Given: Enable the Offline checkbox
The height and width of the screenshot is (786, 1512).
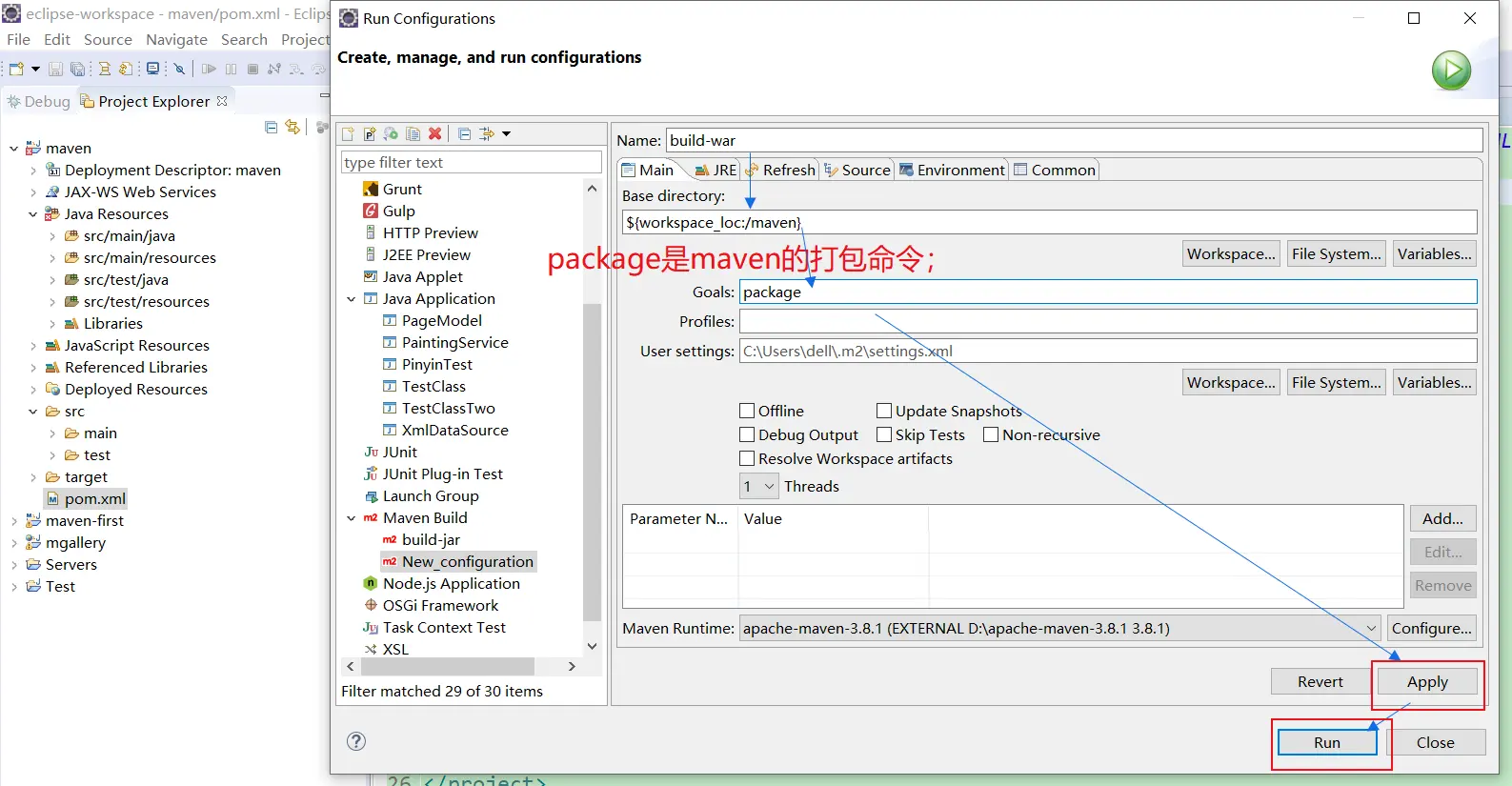Looking at the screenshot, I should (748, 411).
